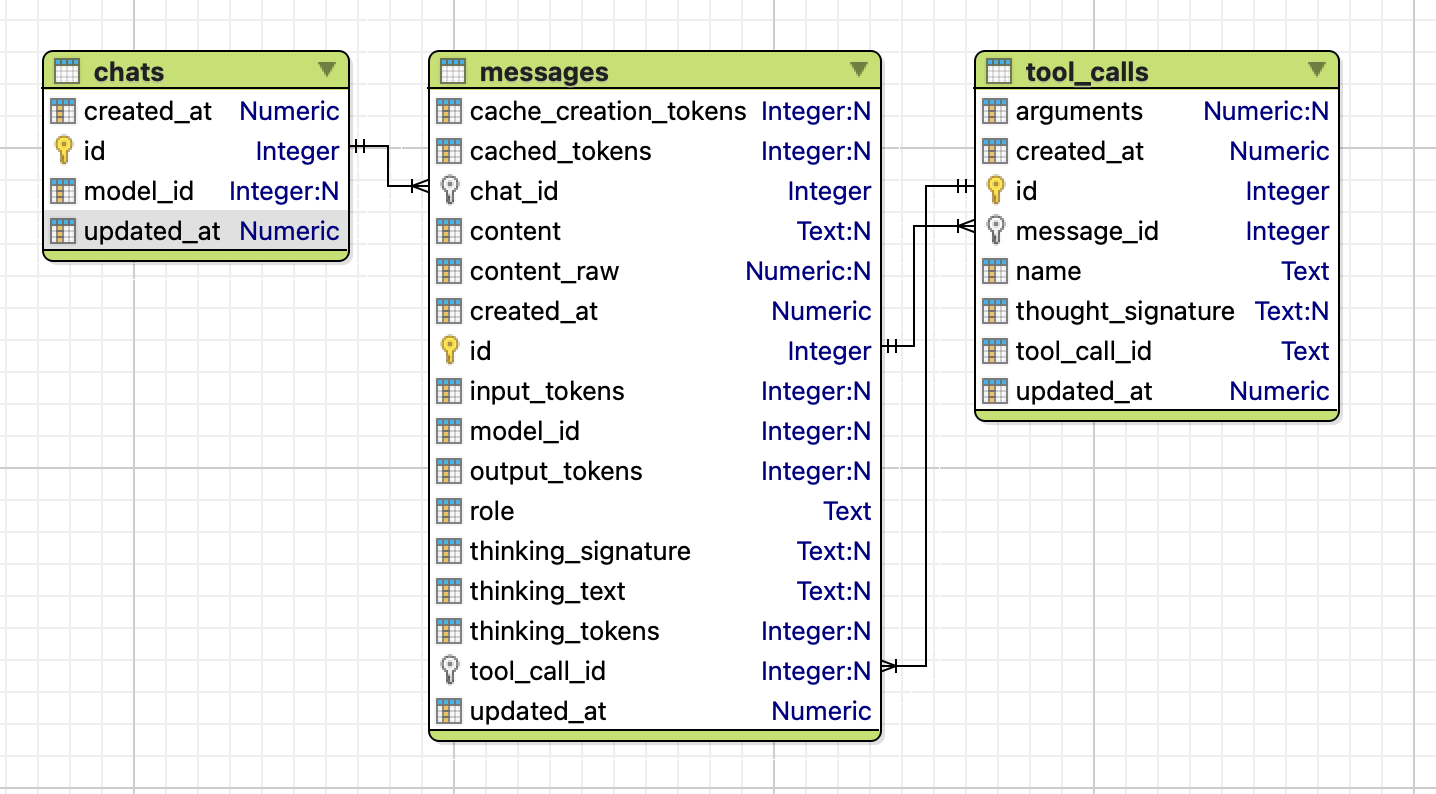This screenshot has width=1436, height=794.
Task: Open the dropdown triangle on the tool_calls table
Action: click(x=1315, y=70)
